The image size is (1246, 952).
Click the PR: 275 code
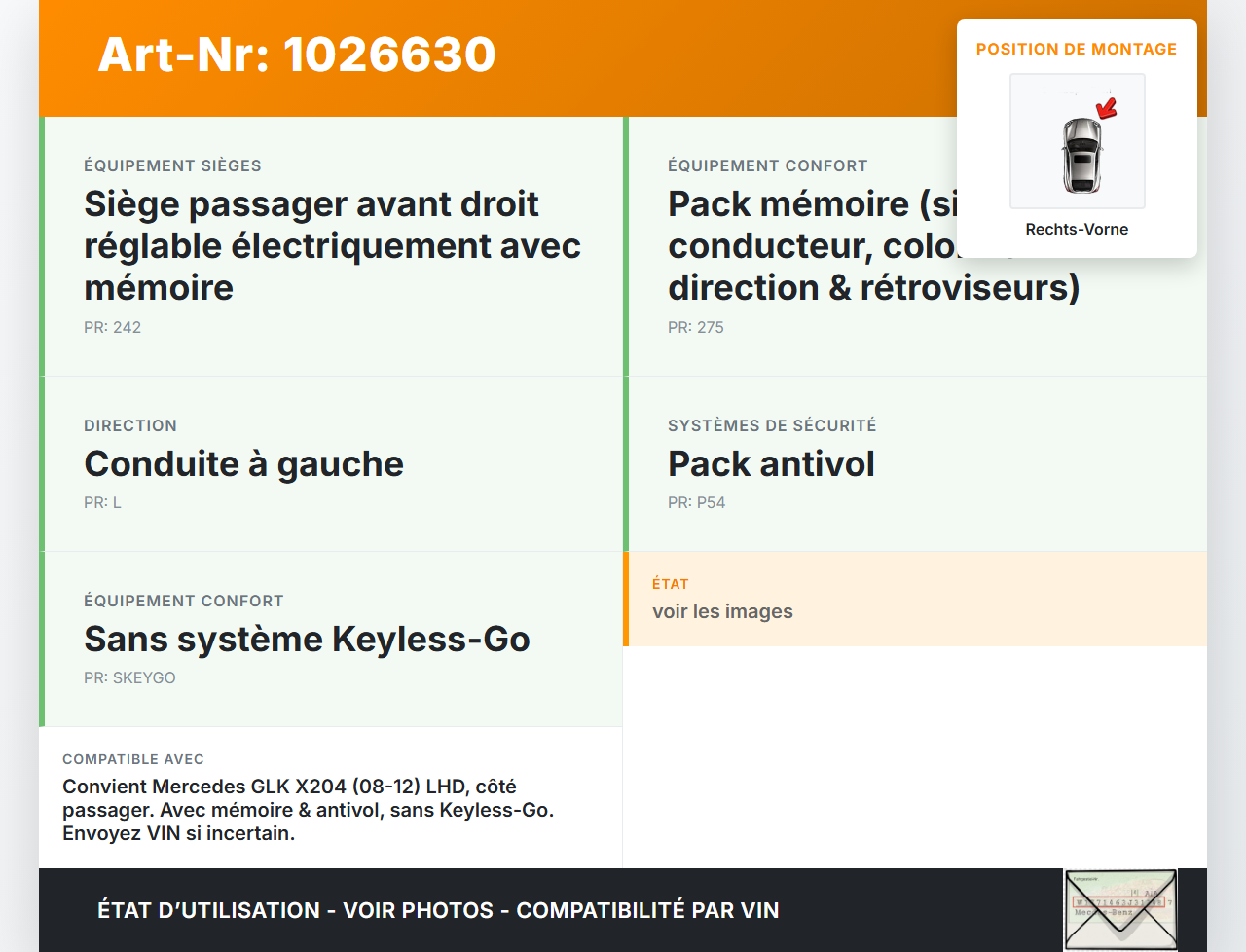coord(696,327)
